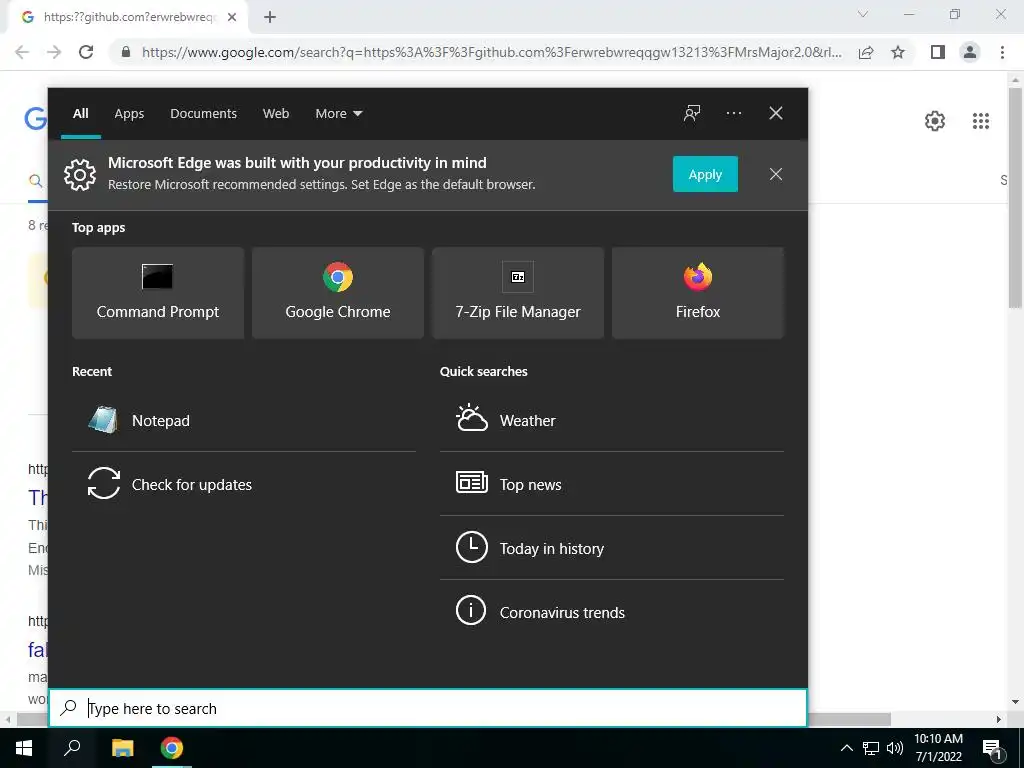Image resolution: width=1024 pixels, height=768 pixels.
Task: Open a new Chrome tab
Action: click(270, 18)
